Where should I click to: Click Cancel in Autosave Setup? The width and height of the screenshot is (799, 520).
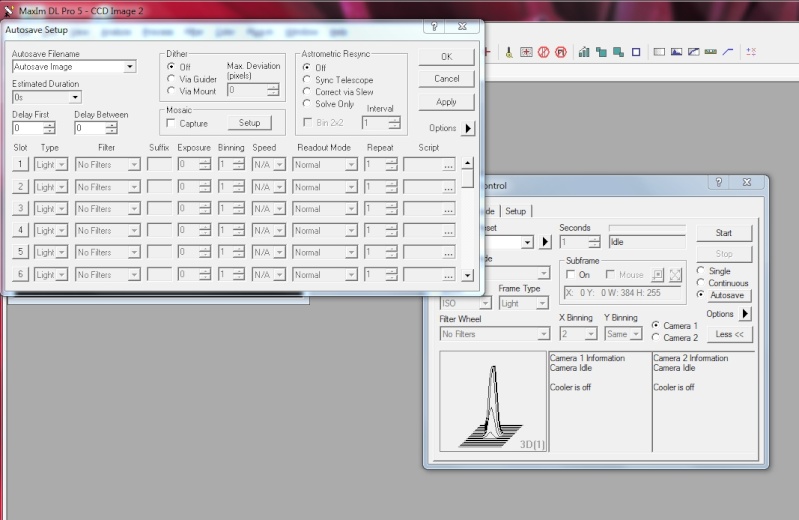click(446, 79)
